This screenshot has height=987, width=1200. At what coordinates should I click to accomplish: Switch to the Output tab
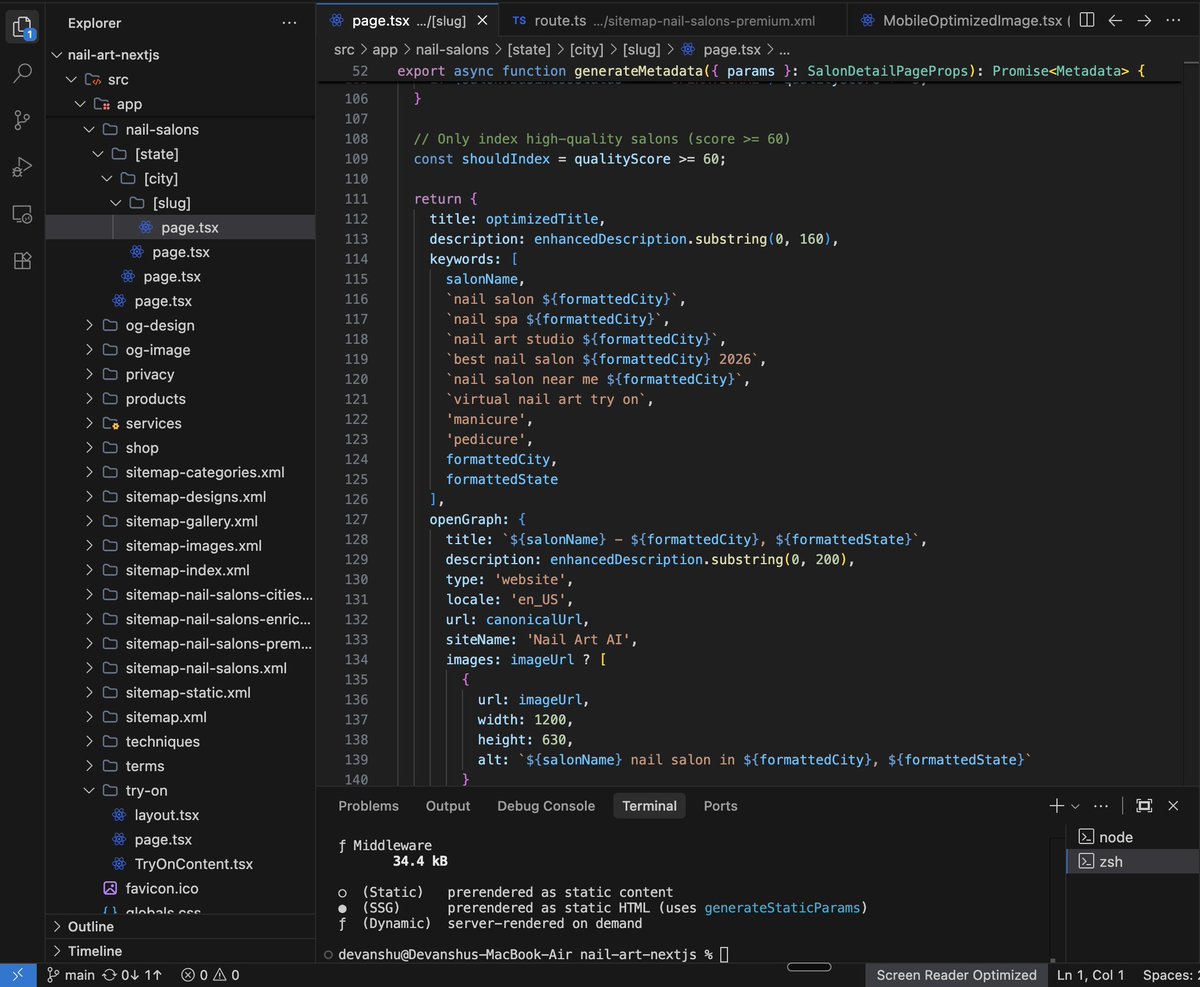coord(448,806)
